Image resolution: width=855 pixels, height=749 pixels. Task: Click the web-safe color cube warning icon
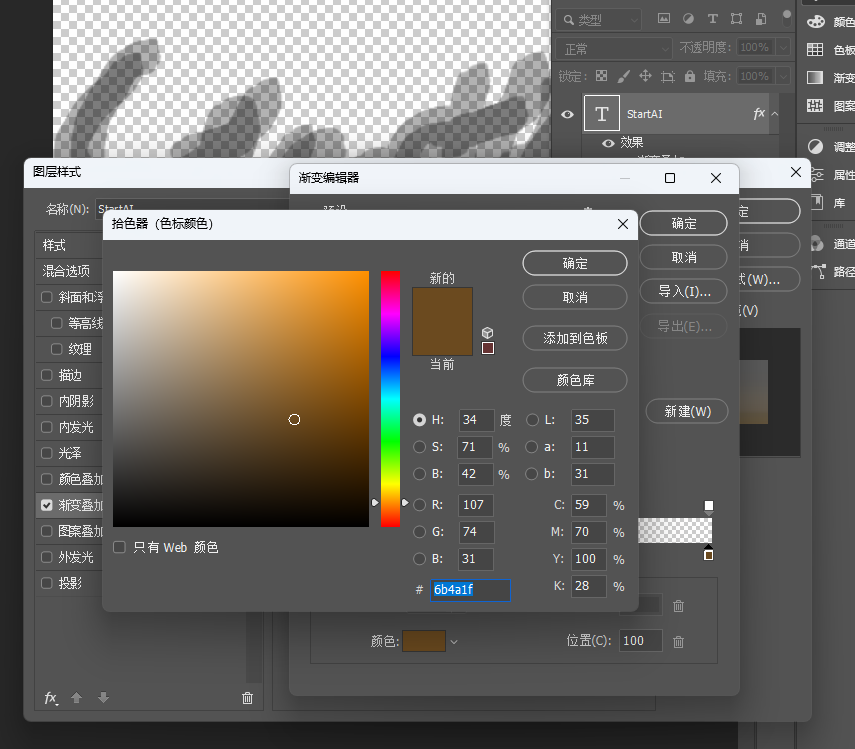tap(487, 333)
